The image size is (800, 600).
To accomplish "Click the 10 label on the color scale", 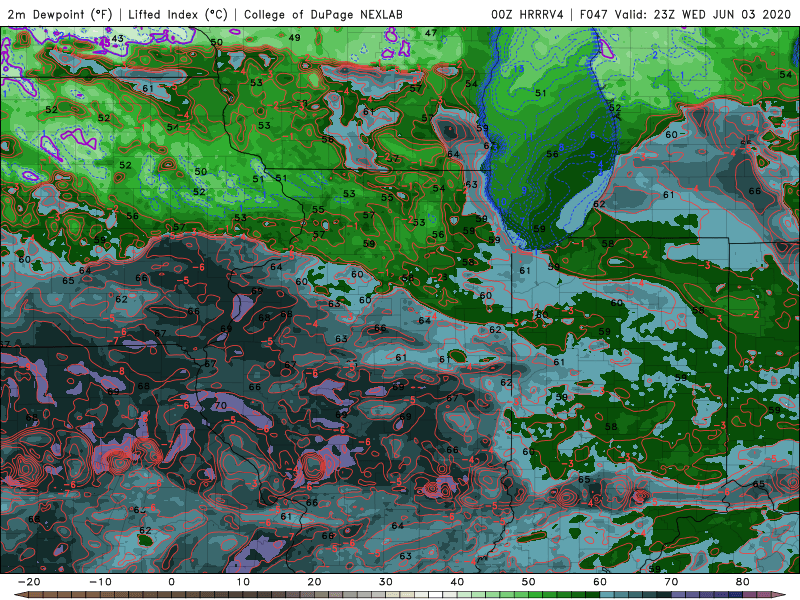I will pos(243,582).
